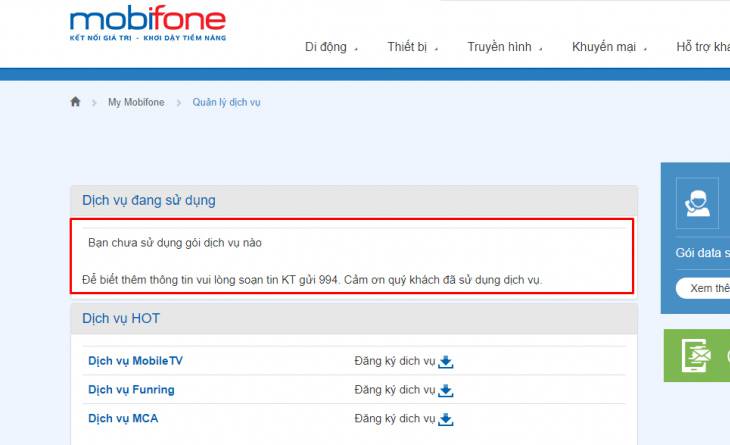Click the Dịch vụ đang sử dụng header
Screen dimensions: 730x445
coord(148,200)
